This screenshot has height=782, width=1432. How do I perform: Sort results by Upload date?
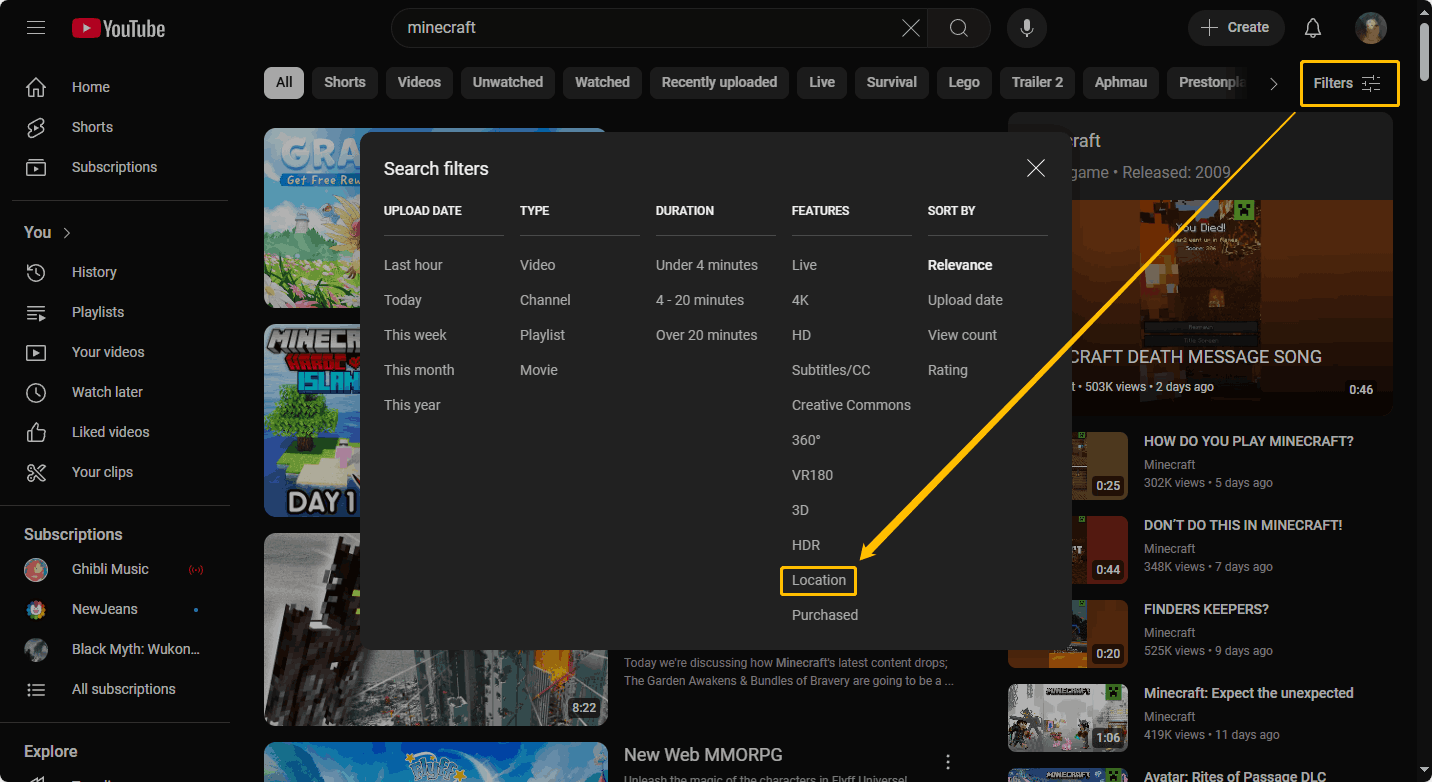965,300
